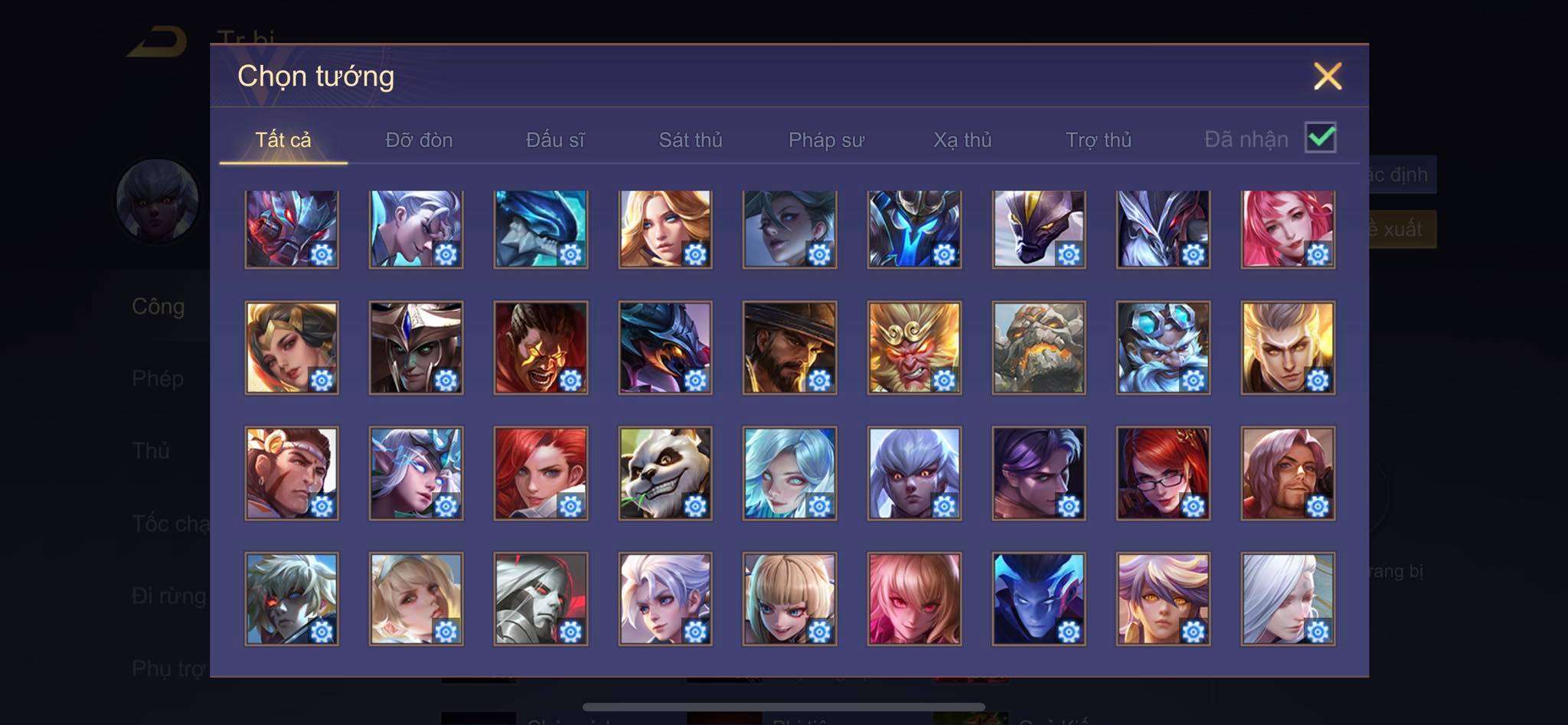Viewport: 1568px width, 725px height.
Task: Select the red-faced angry demon hero
Action: (541, 348)
